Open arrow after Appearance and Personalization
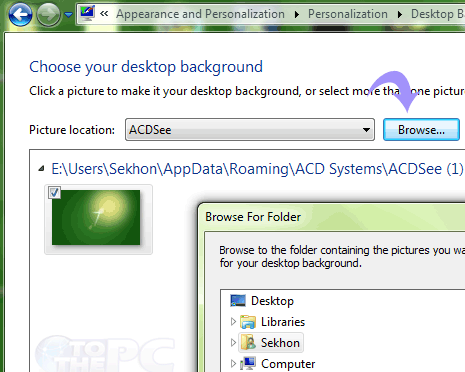 (297, 14)
